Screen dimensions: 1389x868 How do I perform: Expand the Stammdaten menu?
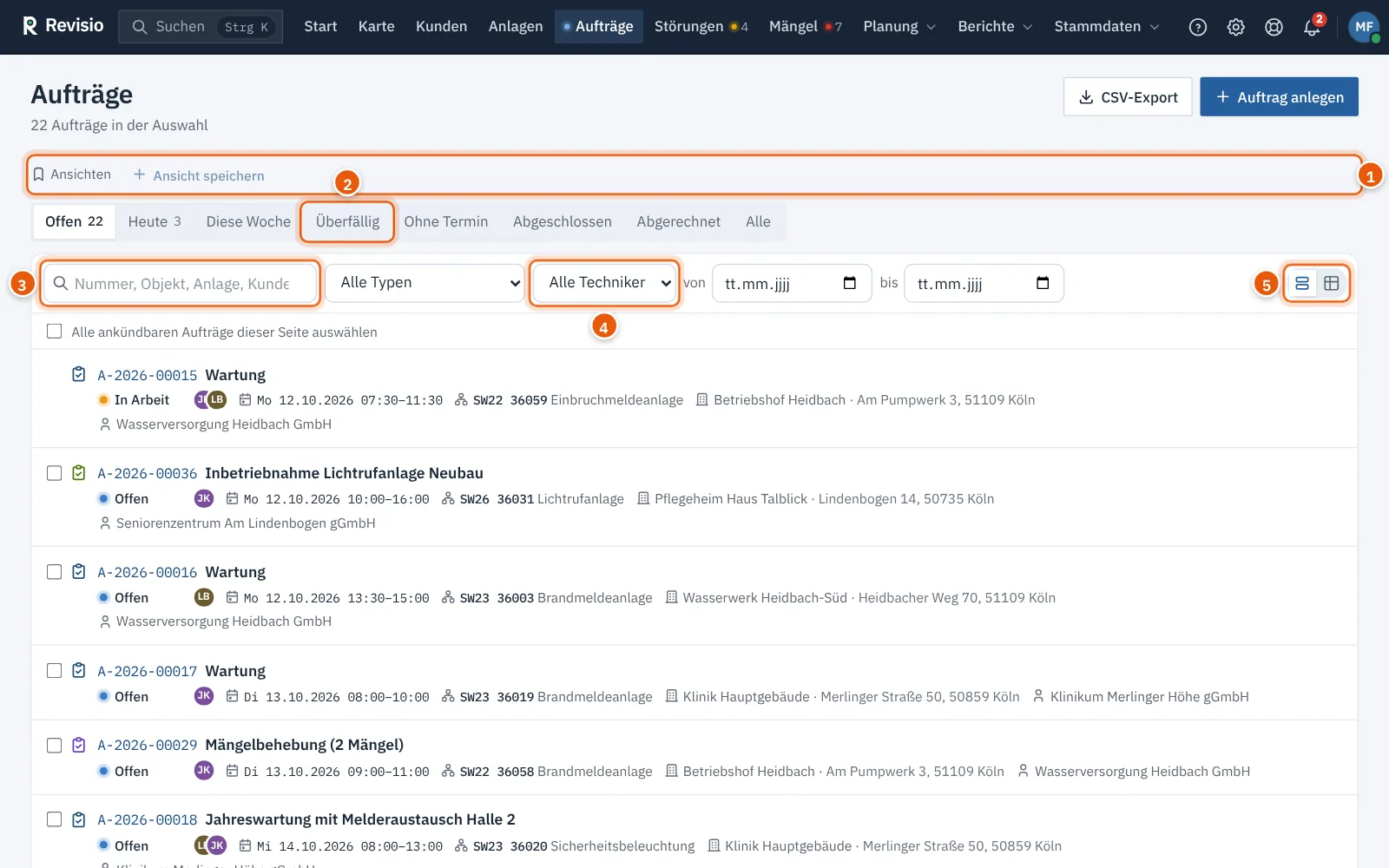[x=1107, y=27]
